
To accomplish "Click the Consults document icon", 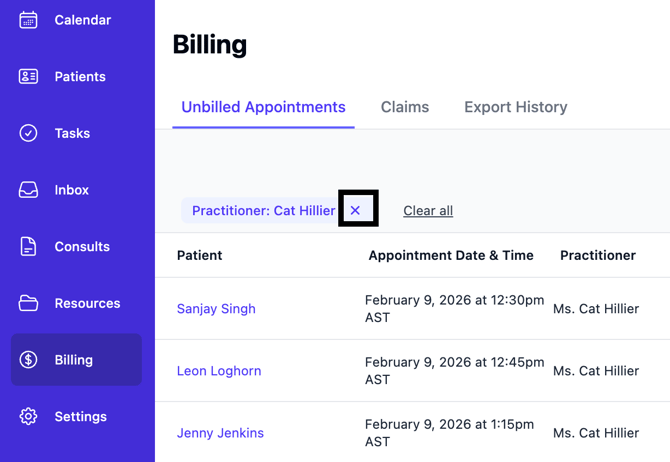I will pyautogui.click(x=28, y=247).
